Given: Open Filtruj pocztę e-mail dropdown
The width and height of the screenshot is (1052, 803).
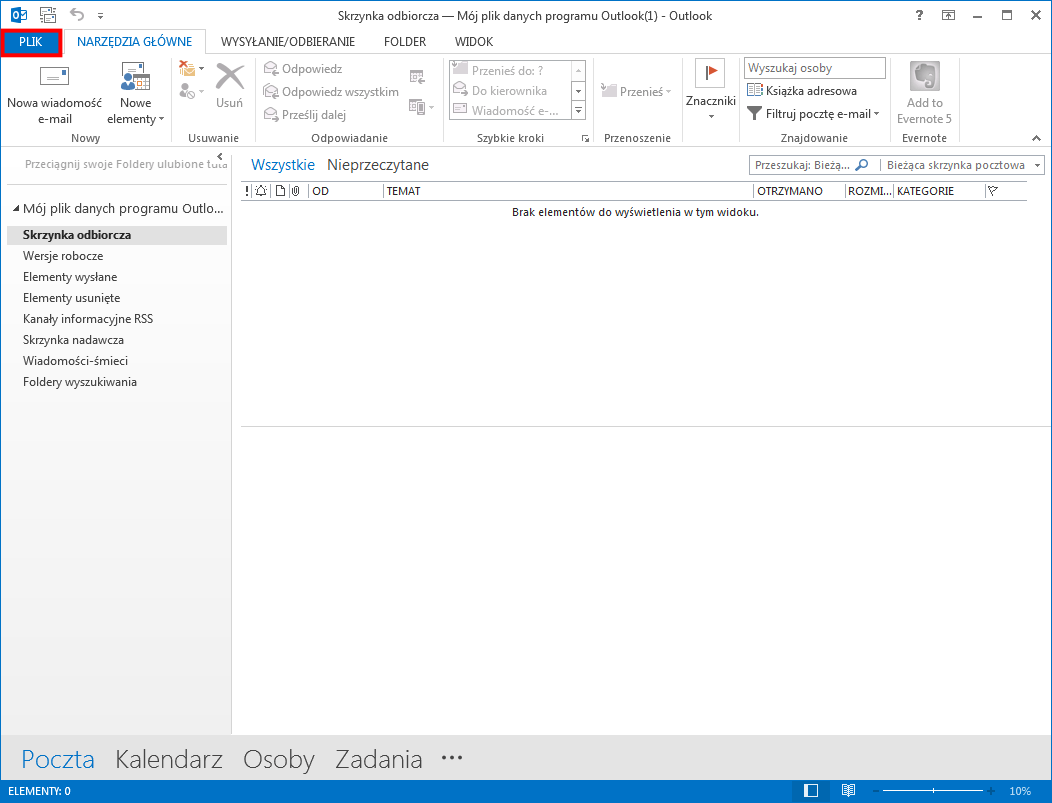Looking at the screenshot, I should coord(813,114).
